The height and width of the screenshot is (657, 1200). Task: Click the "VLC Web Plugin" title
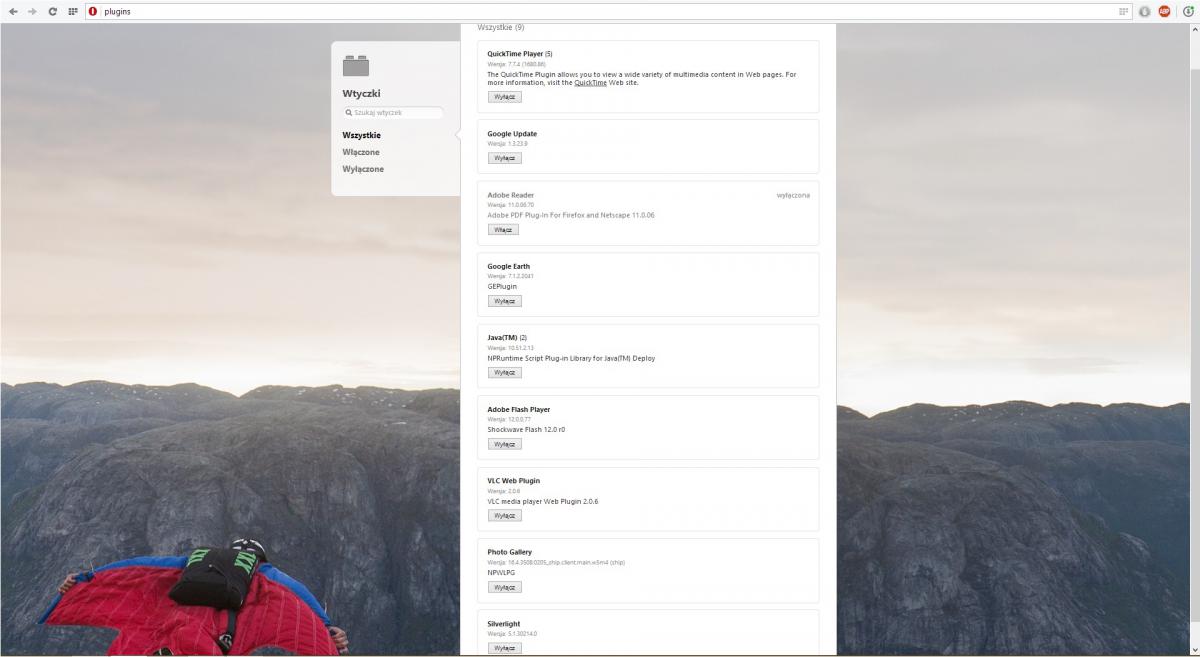tap(514, 481)
